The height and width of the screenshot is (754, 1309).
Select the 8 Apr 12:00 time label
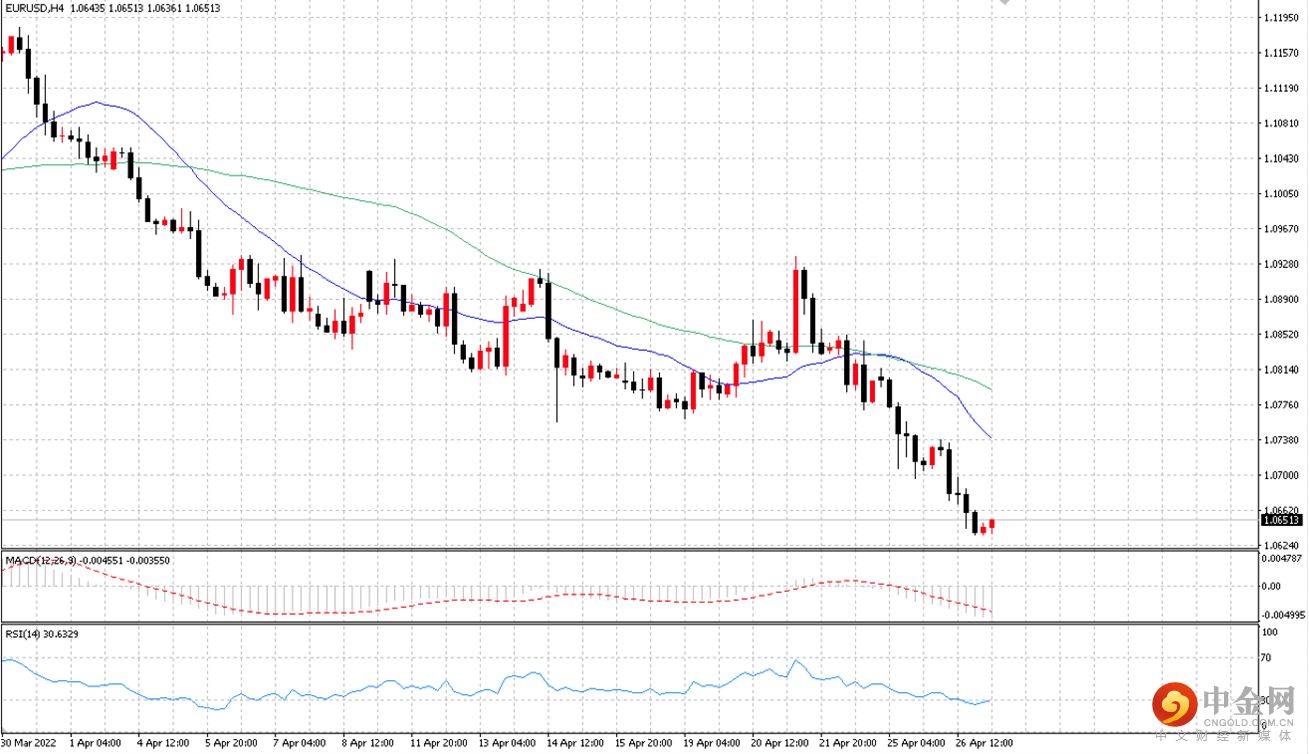(367, 743)
